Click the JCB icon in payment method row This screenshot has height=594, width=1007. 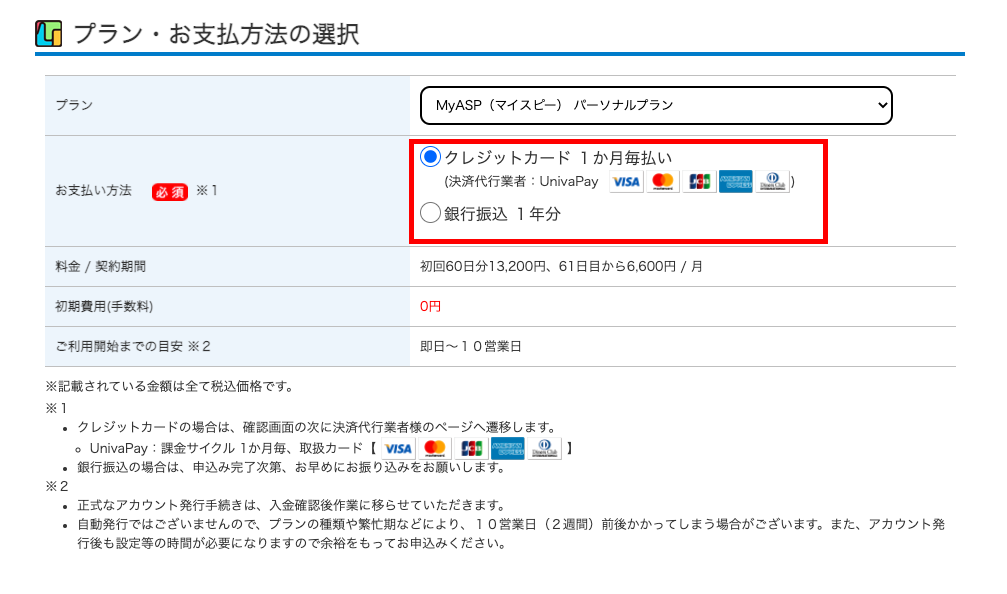click(x=699, y=182)
